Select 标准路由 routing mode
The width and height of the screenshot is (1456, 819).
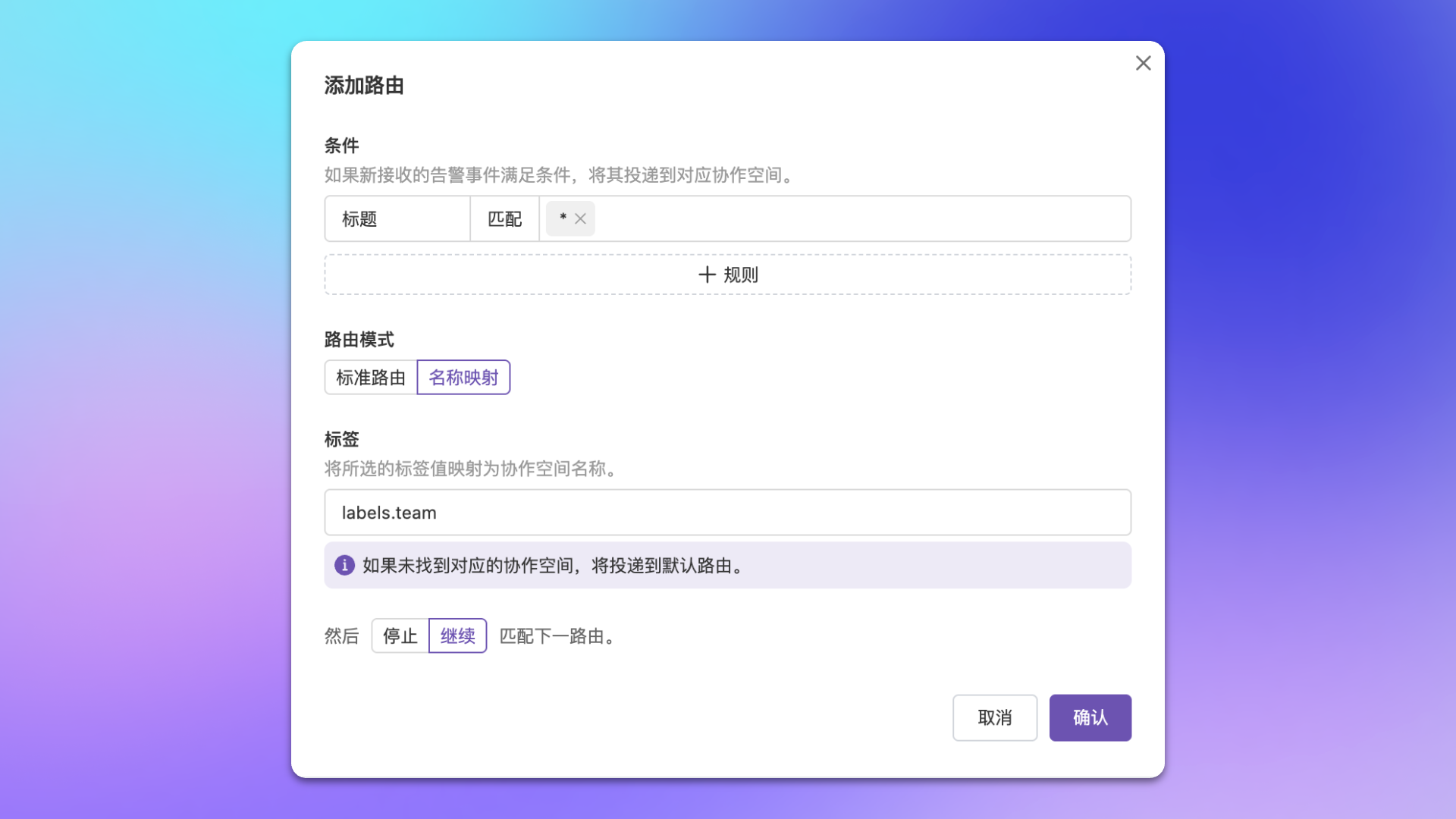click(x=371, y=378)
